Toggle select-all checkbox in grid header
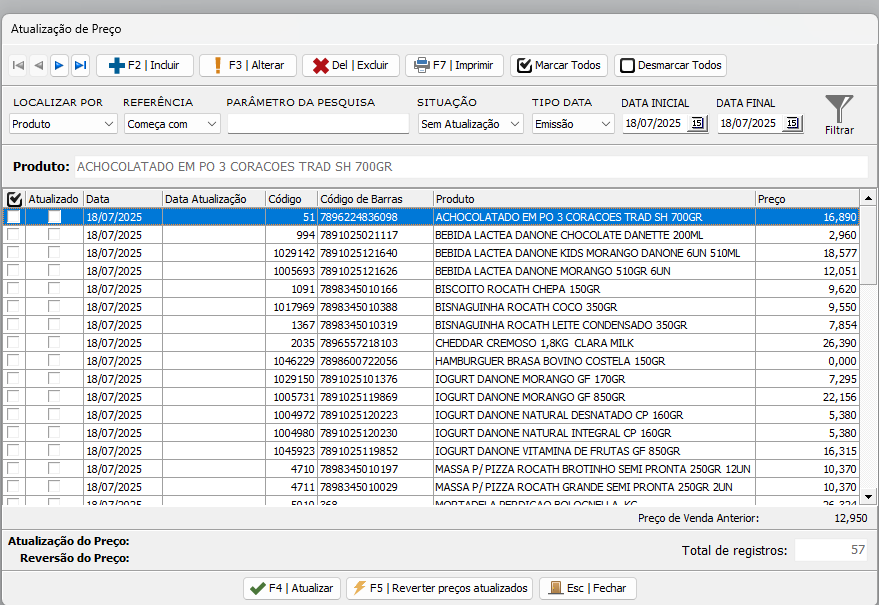Image resolution: width=879 pixels, height=605 pixels. (x=14, y=199)
